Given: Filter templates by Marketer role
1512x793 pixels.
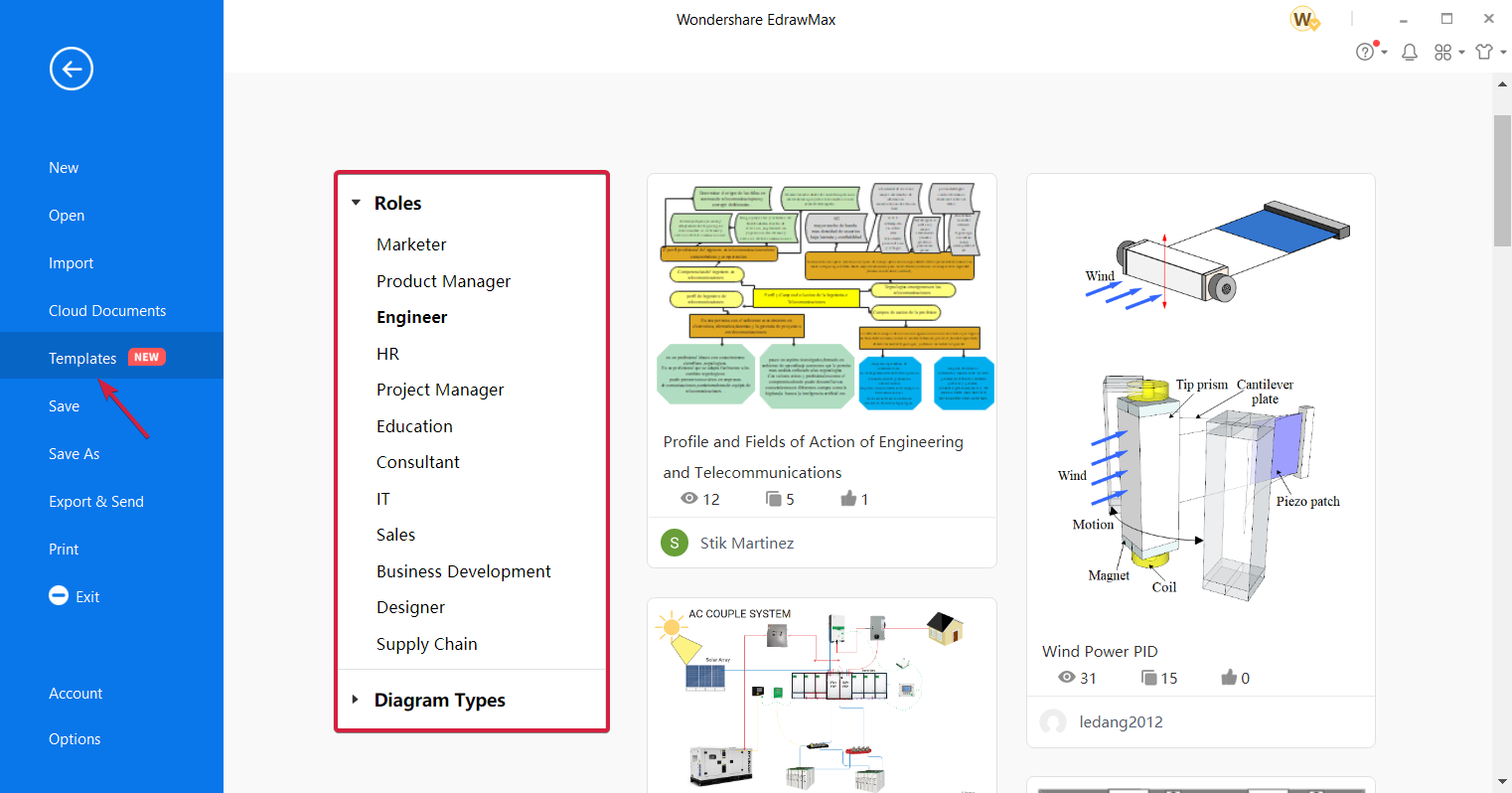Looking at the screenshot, I should (x=411, y=244).
